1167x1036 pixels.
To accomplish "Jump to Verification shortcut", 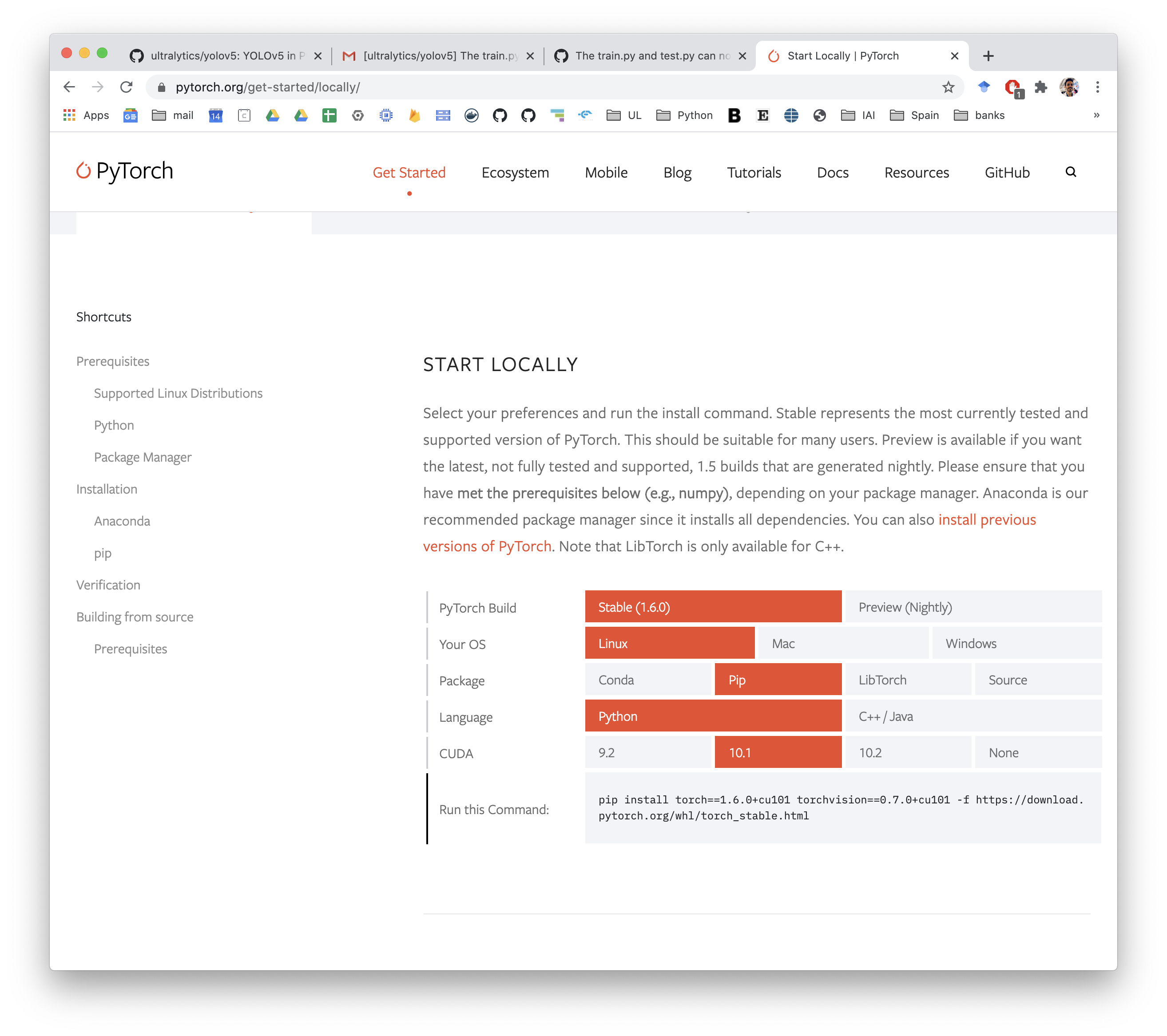I will click(x=108, y=585).
